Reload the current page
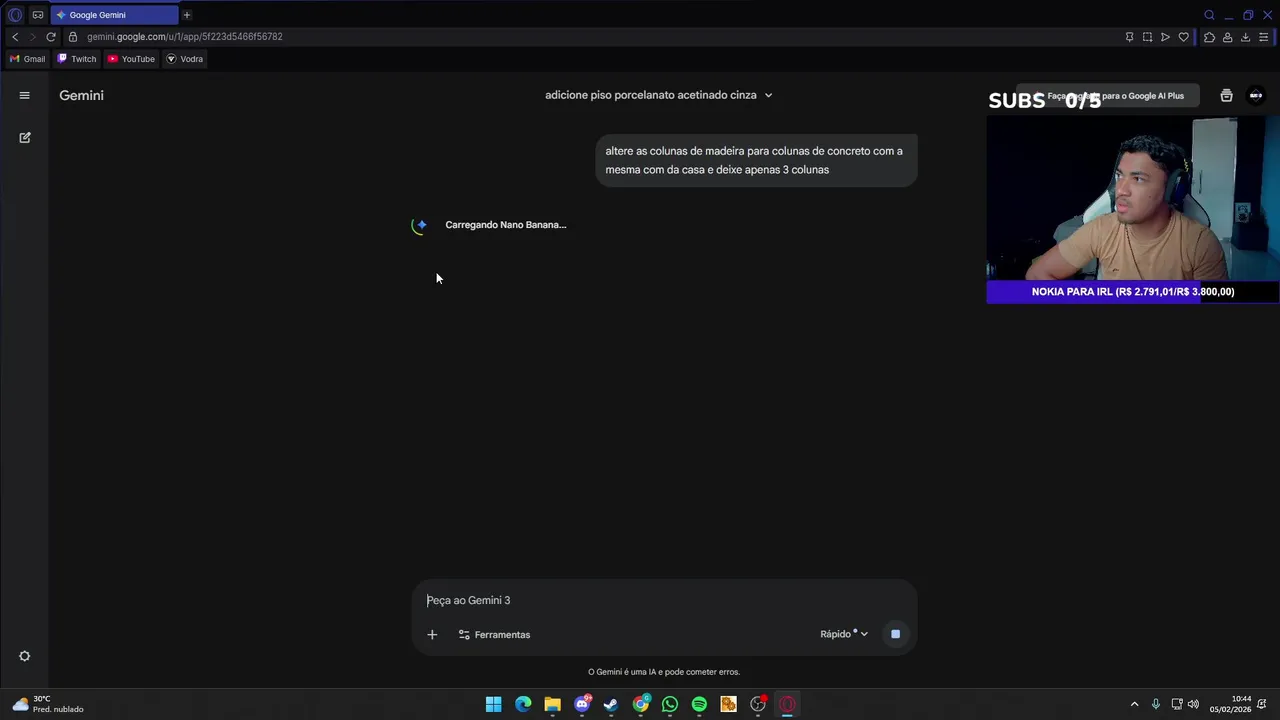1280x720 pixels. (51, 37)
